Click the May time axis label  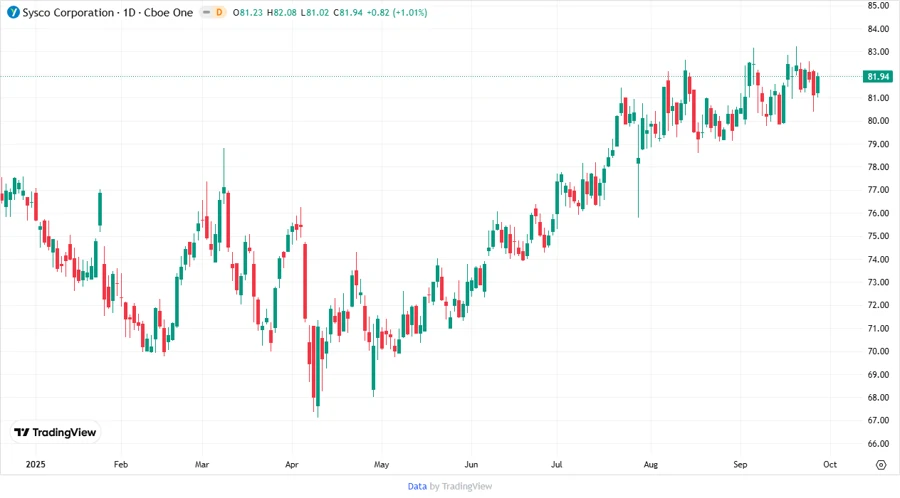(381, 464)
